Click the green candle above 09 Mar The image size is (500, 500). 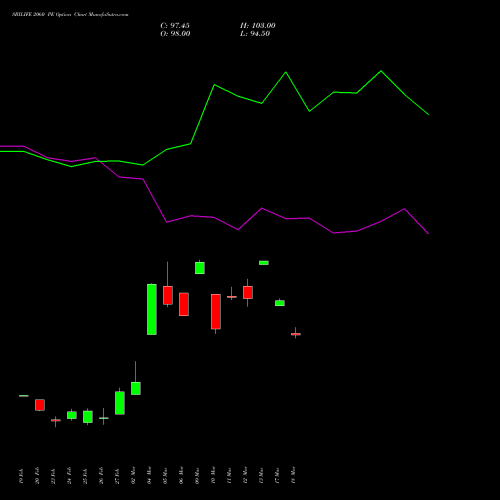coord(200,268)
